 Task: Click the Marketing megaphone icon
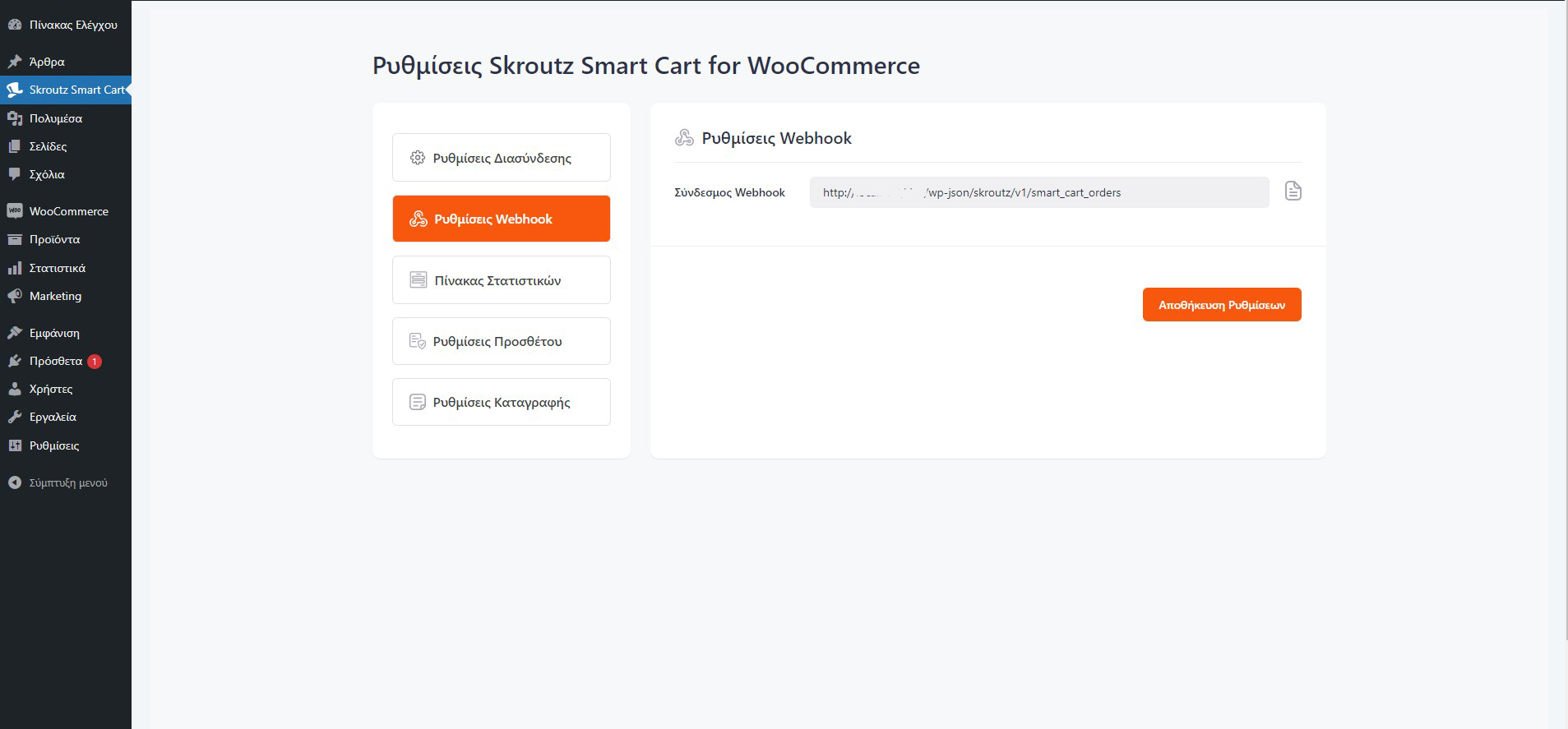click(14, 296)
